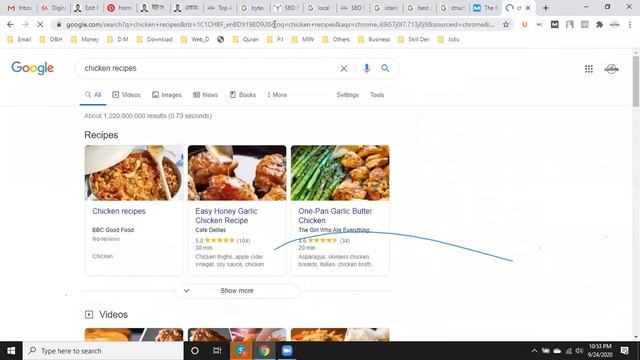Start voice search with the microphone icon

tap(367, 69)
